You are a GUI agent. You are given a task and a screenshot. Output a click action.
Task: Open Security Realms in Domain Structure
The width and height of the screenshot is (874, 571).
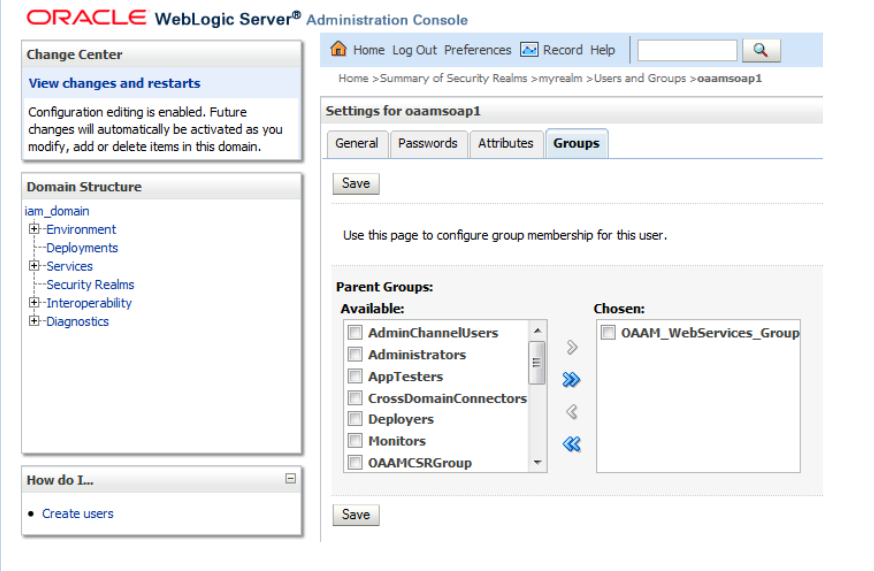click(x=90, y=284)
